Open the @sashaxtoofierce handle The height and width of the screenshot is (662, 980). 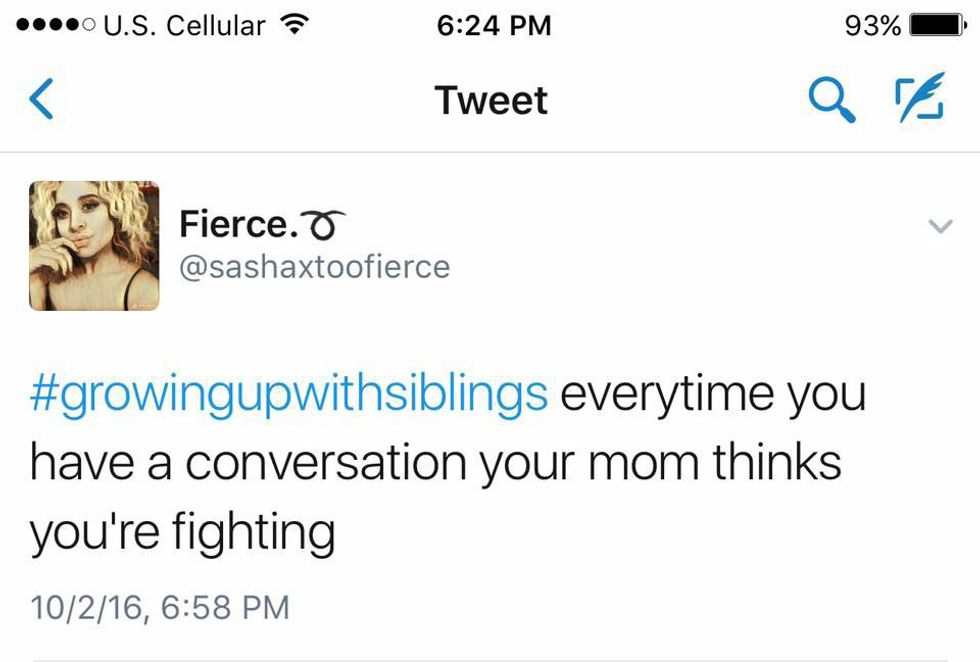(314, 267)
